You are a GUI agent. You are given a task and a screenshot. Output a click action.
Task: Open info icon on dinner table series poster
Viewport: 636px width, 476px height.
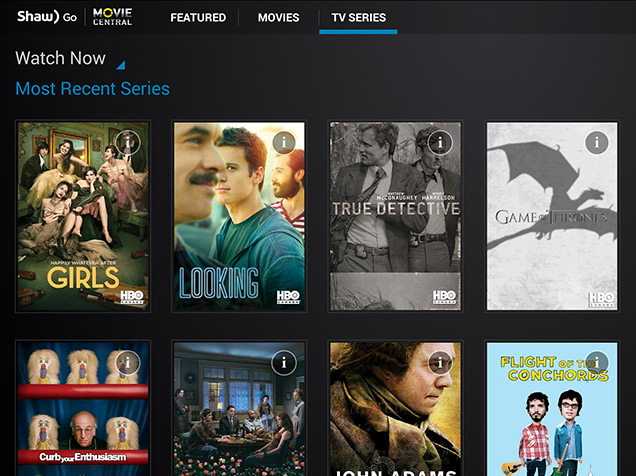284,362
